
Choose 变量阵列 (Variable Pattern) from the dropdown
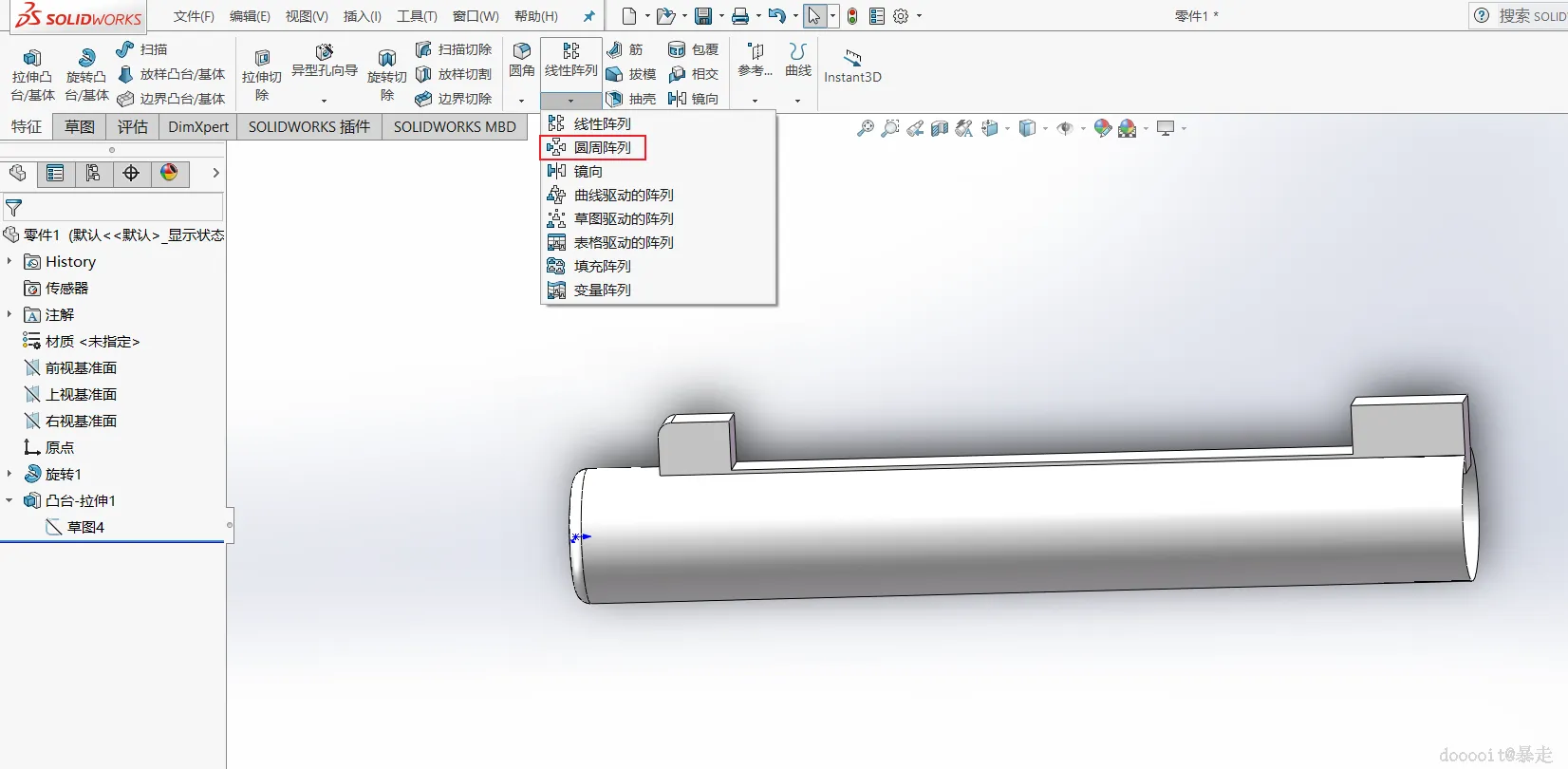(659, 290)
